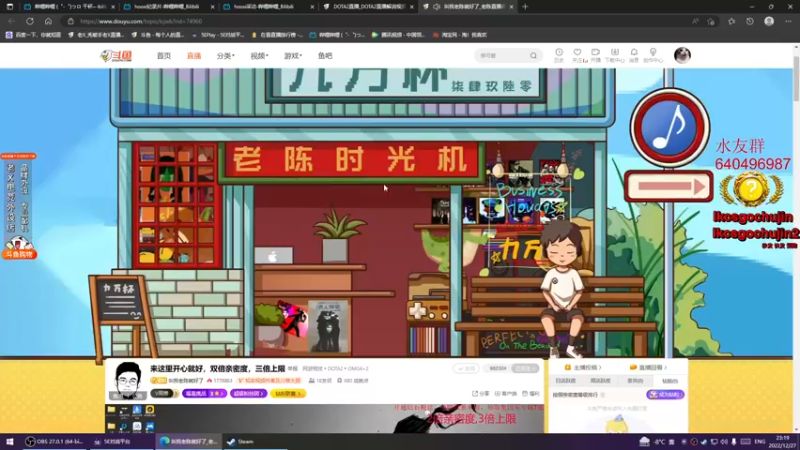Click the 分享 share button

point(481,393)
